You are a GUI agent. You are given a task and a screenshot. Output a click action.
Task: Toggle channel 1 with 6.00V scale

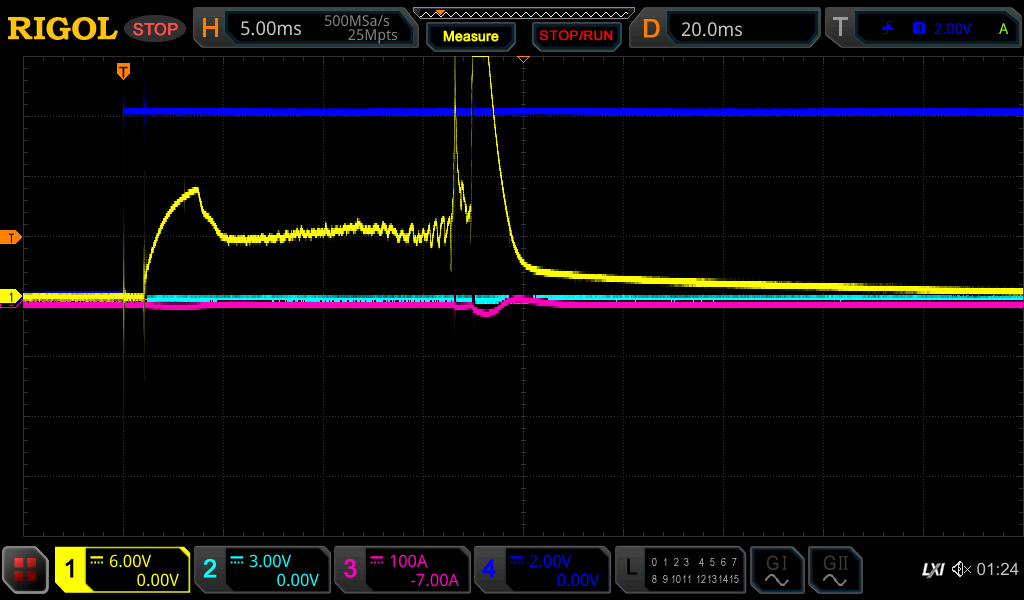[122, 570]
